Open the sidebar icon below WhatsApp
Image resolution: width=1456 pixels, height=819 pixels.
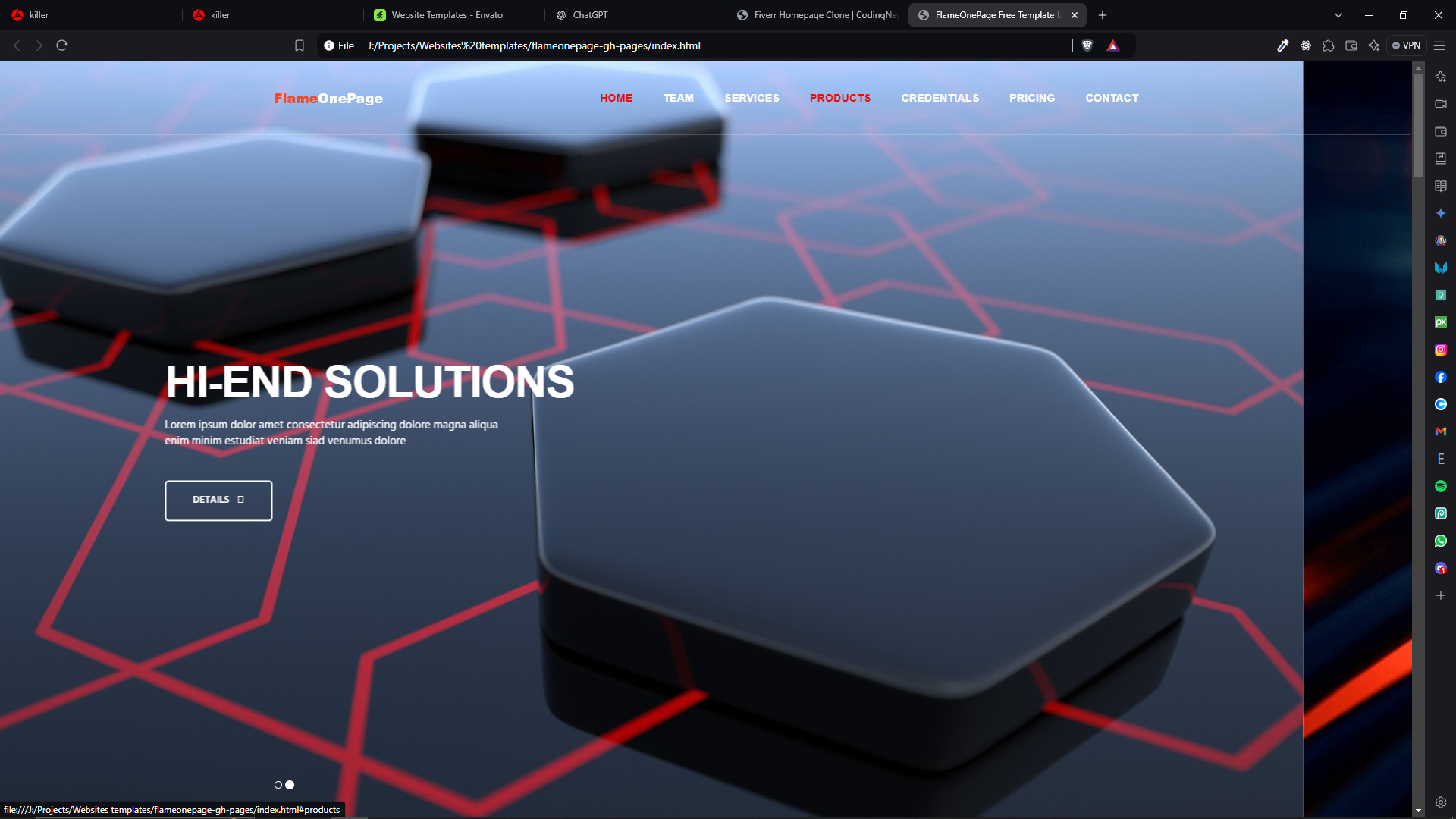coord(1441,568)
